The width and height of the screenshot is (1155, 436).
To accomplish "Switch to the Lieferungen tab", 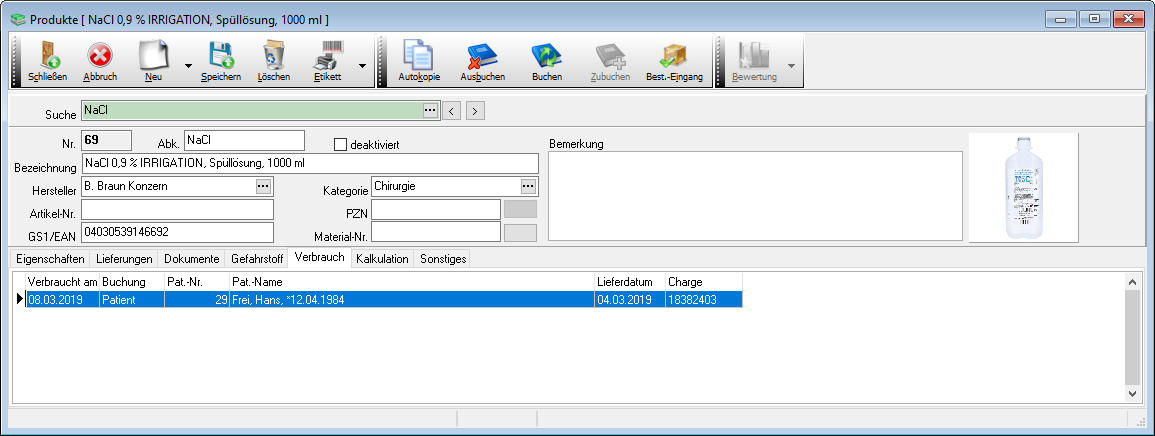I will click(x=124, y=259).
